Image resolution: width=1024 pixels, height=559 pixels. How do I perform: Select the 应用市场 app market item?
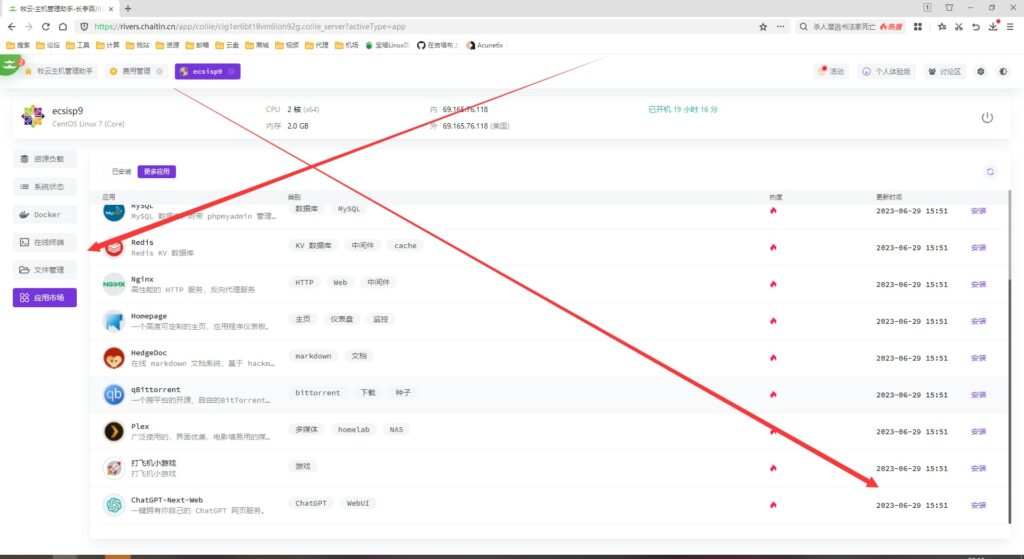44,298
